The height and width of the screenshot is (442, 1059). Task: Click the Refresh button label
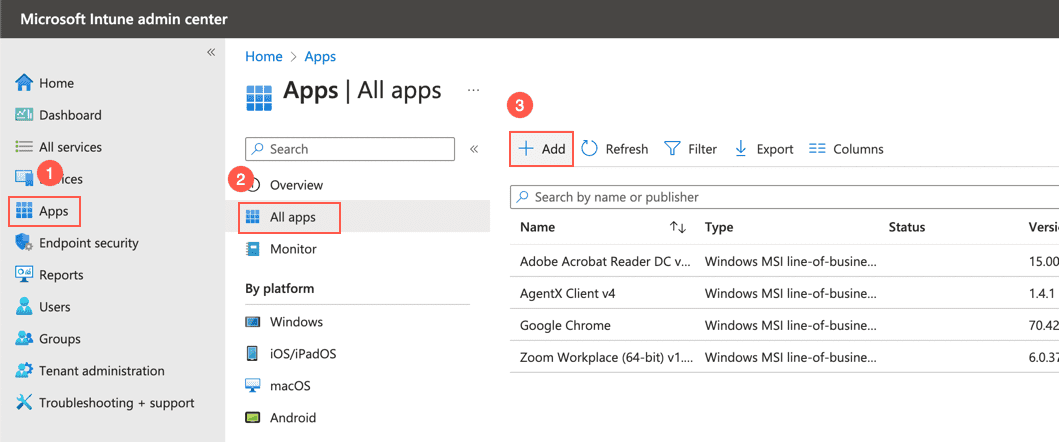(x=627, y=149)
